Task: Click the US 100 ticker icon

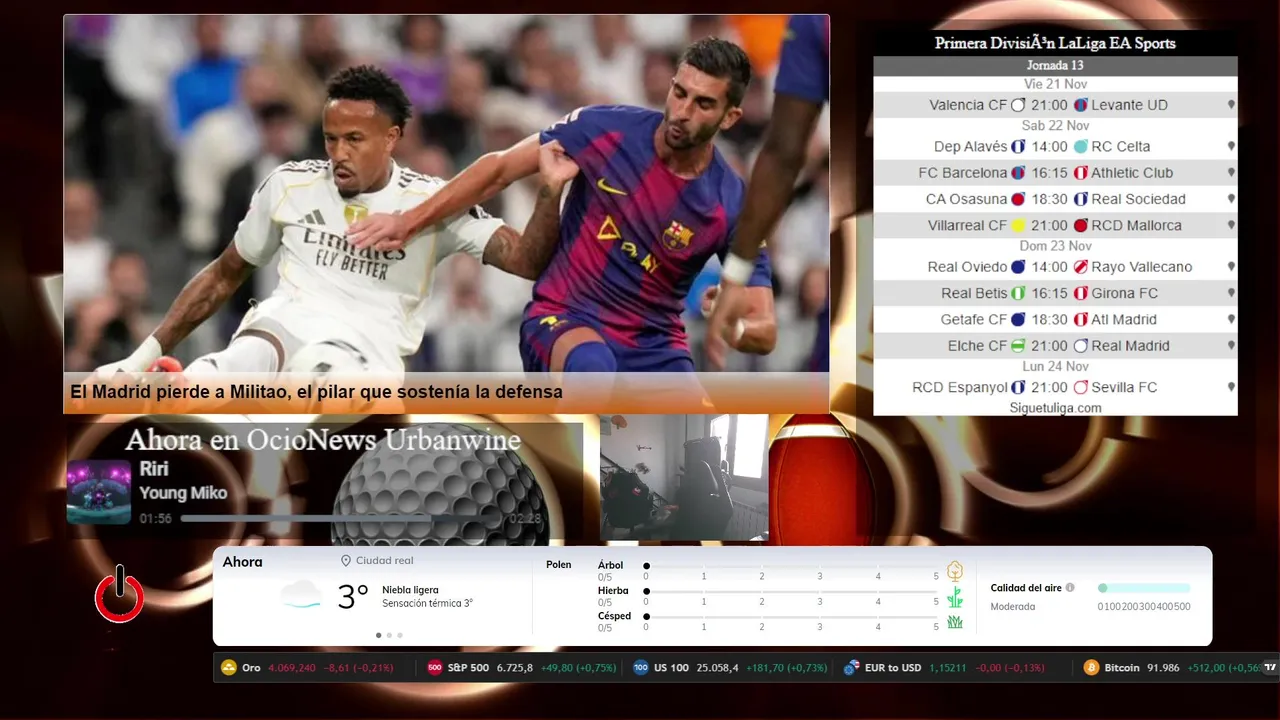Action: tap(641, 667)
